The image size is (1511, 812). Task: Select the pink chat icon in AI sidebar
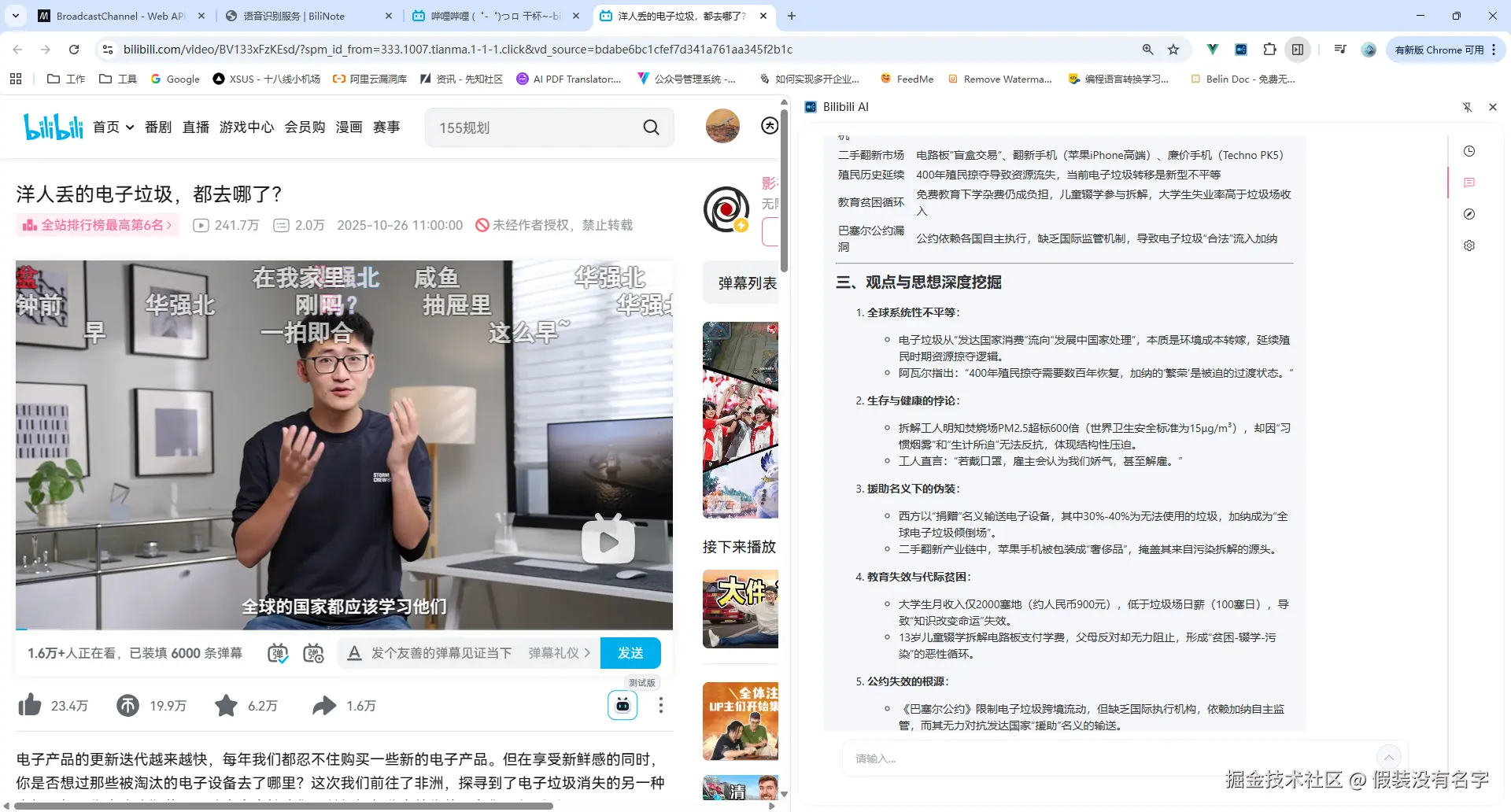[x=1469, y=183]
